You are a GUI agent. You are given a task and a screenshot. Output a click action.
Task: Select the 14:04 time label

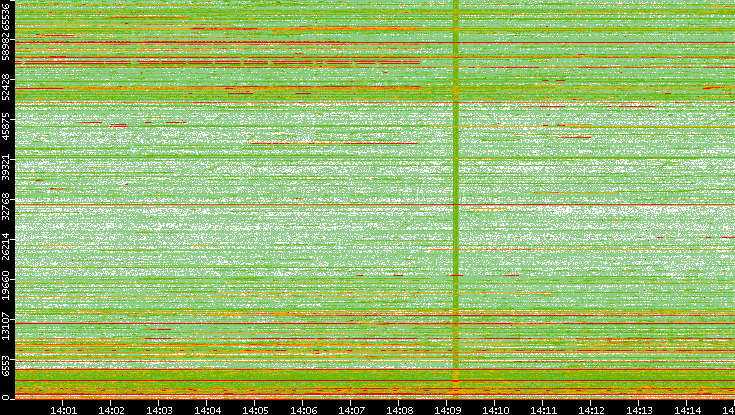click(x=207, y=410)
